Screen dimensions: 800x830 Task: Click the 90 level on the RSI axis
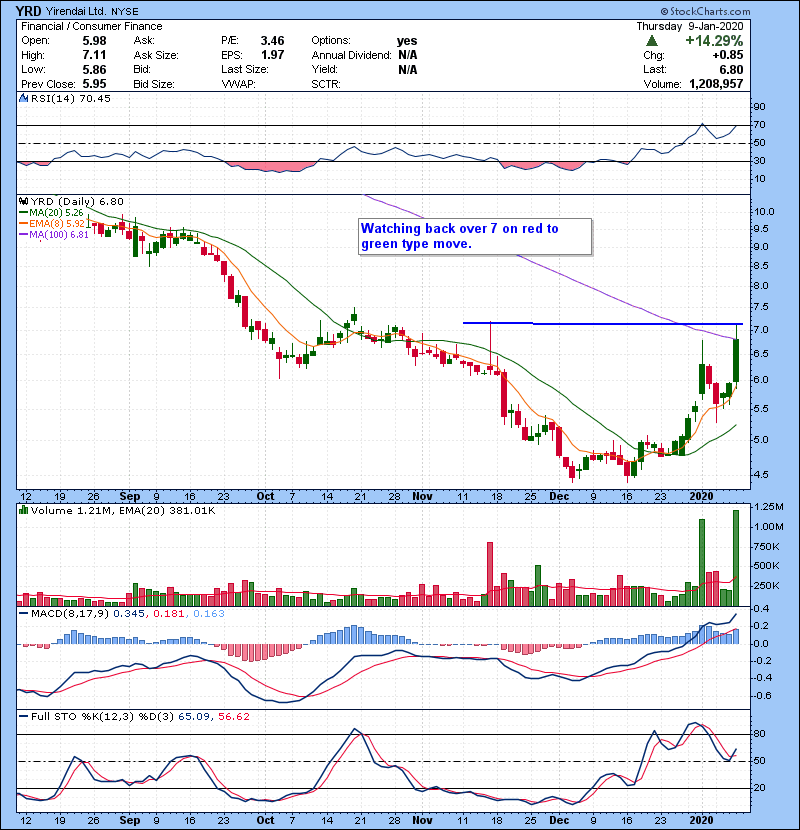click(759, 107)
